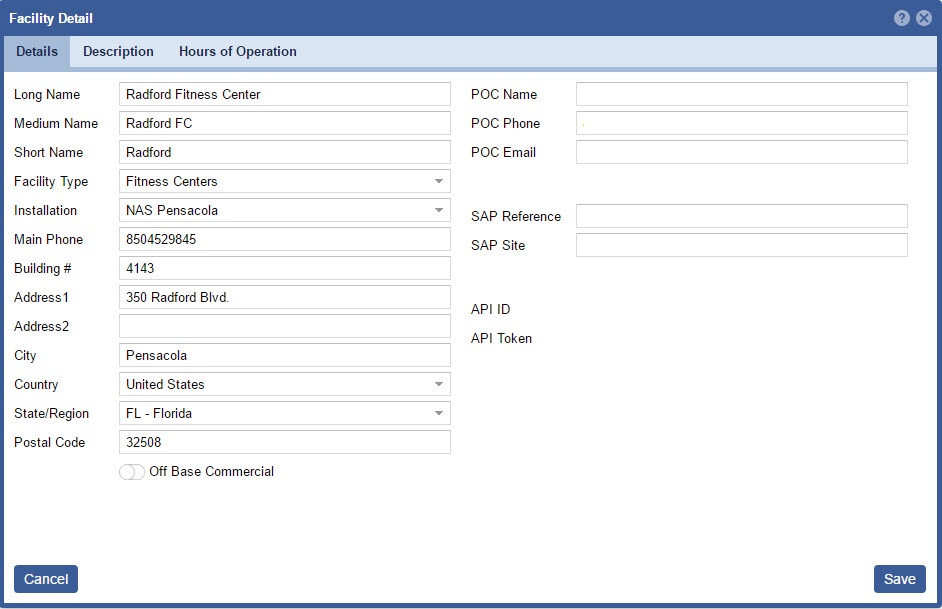This screenshot has width=942, height=609.
Task: Focus the SAP Reference input
Action: (741, 217)
